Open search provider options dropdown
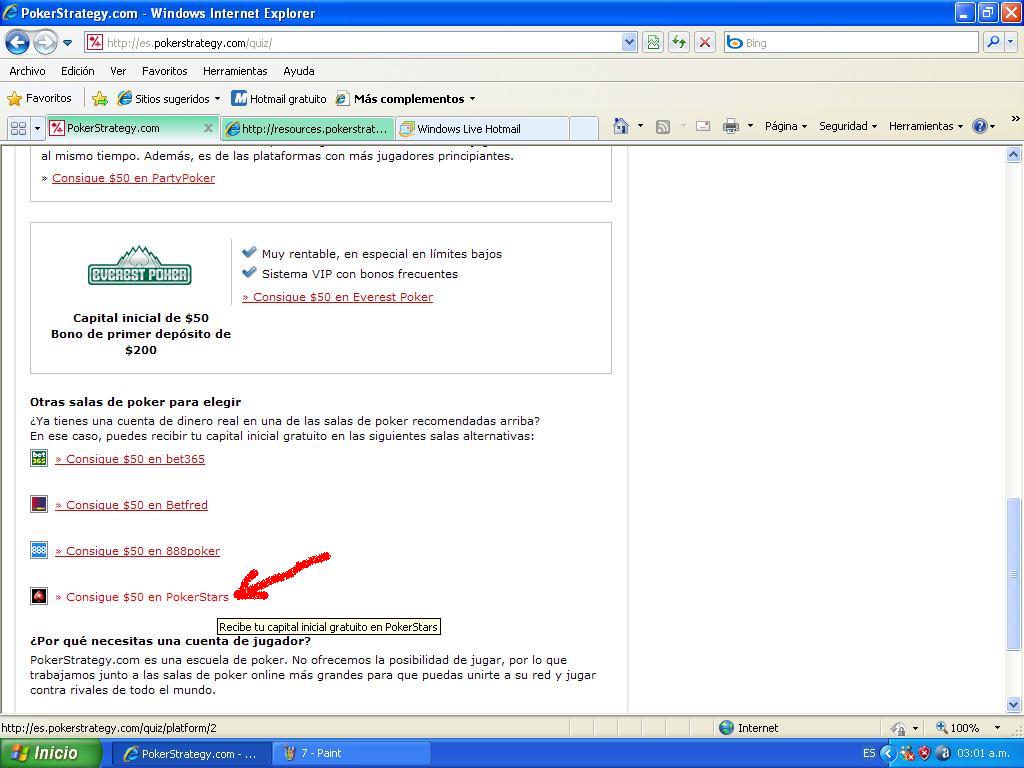The image size is (1024, 768). (x=1010, y=42)
